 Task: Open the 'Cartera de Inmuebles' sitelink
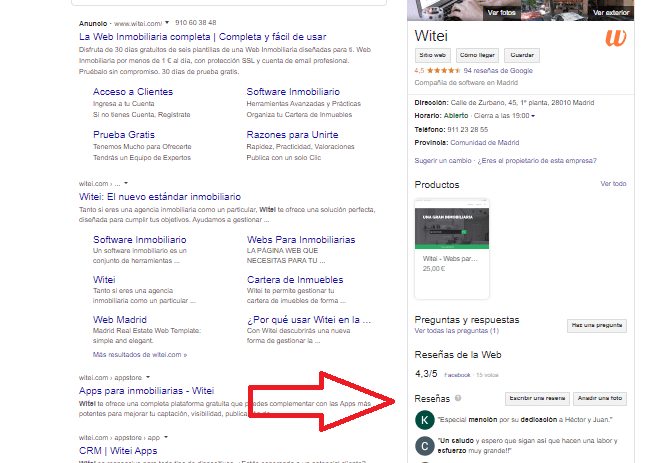coord(295,279)
